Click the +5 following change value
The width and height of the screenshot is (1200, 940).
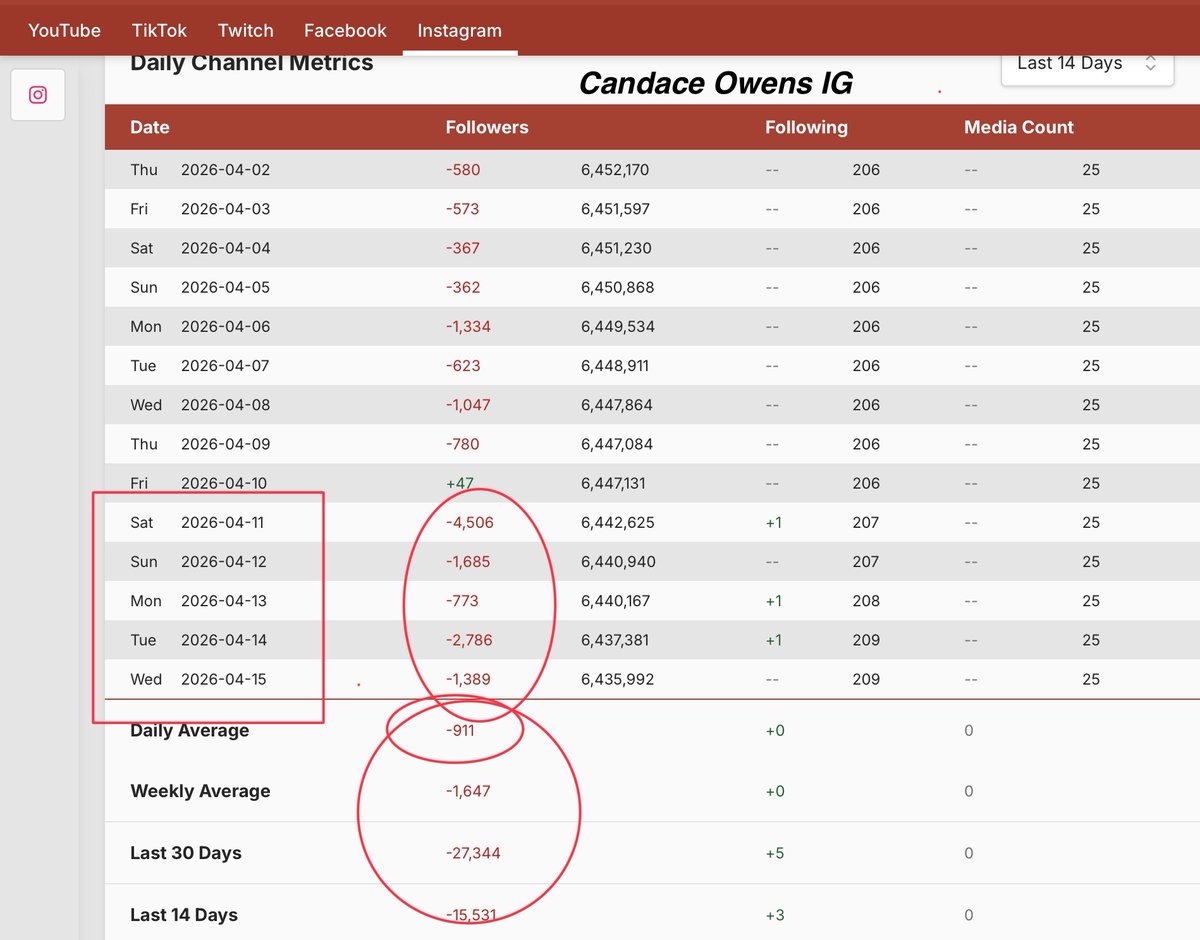(x=775, y=853)
